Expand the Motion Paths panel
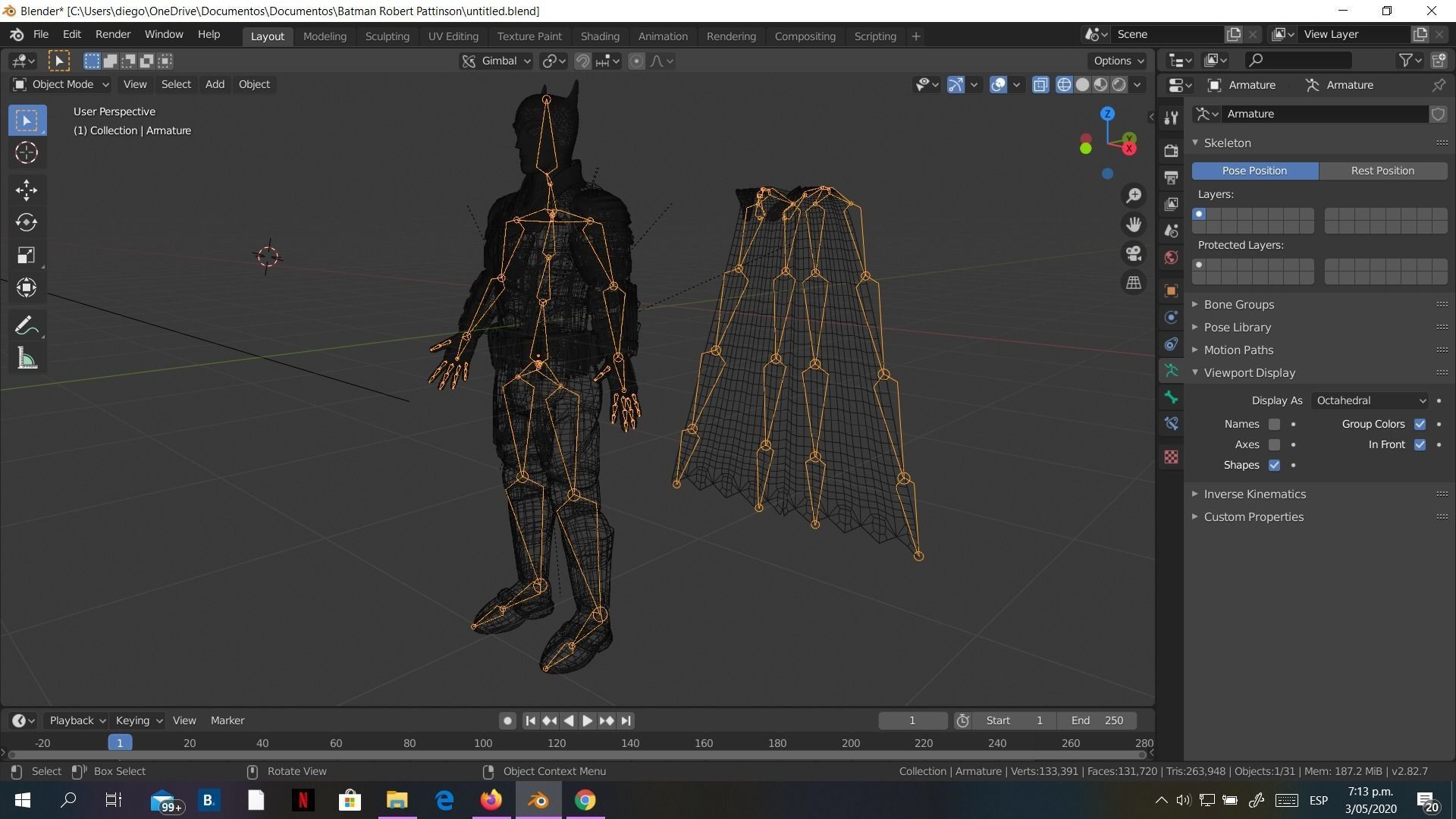Viewport: 1456px width, 819px height. 1238,350
